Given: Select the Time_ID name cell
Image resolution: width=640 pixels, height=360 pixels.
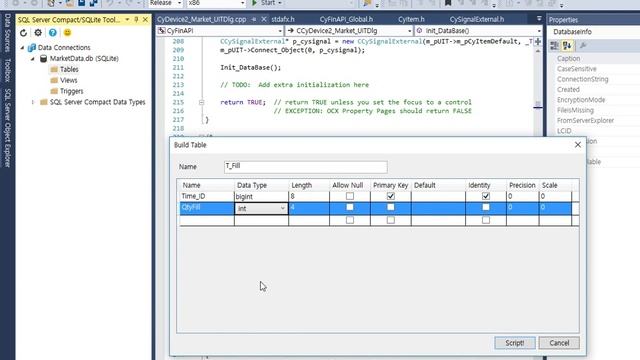Looking at the screenshot, I should pyautogui.click(x=207, y=196).
